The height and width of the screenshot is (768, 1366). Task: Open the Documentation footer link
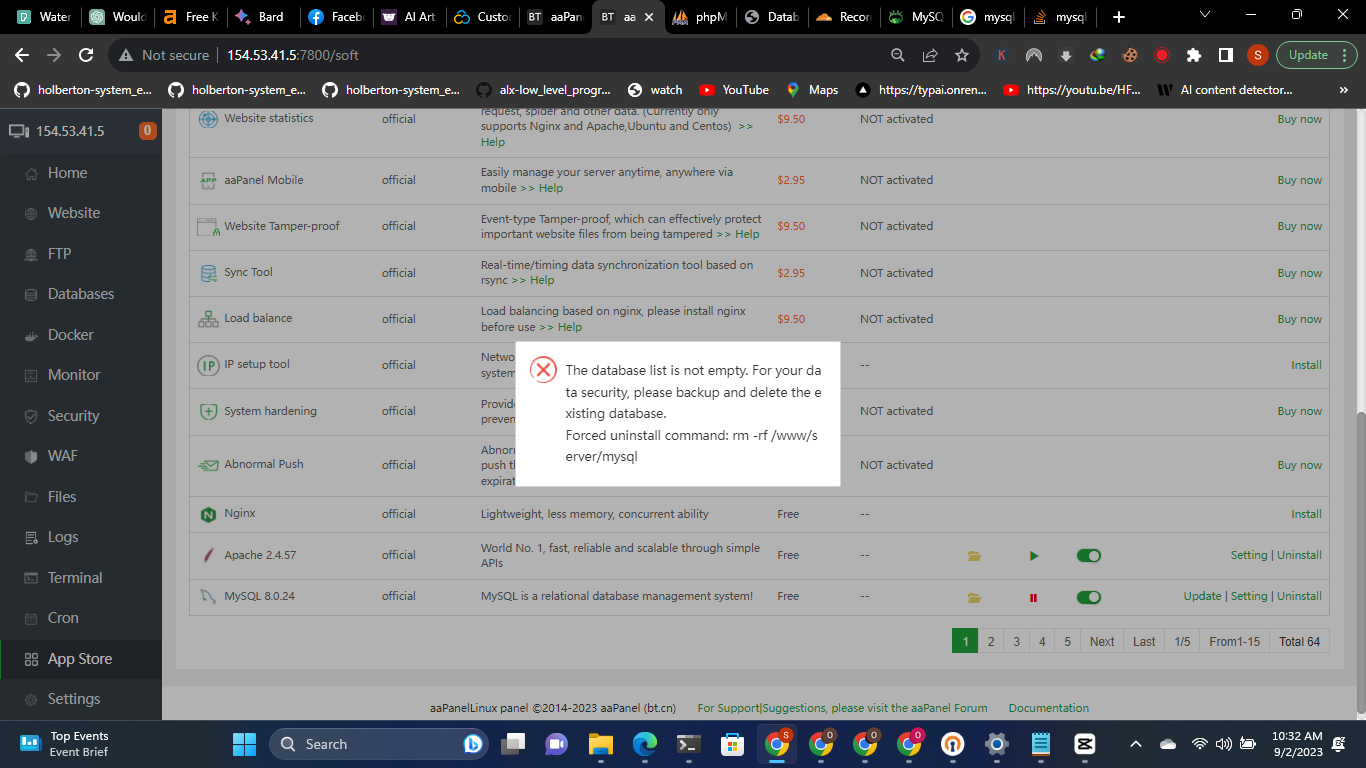pyautogui.click(x=1049, y=708)
